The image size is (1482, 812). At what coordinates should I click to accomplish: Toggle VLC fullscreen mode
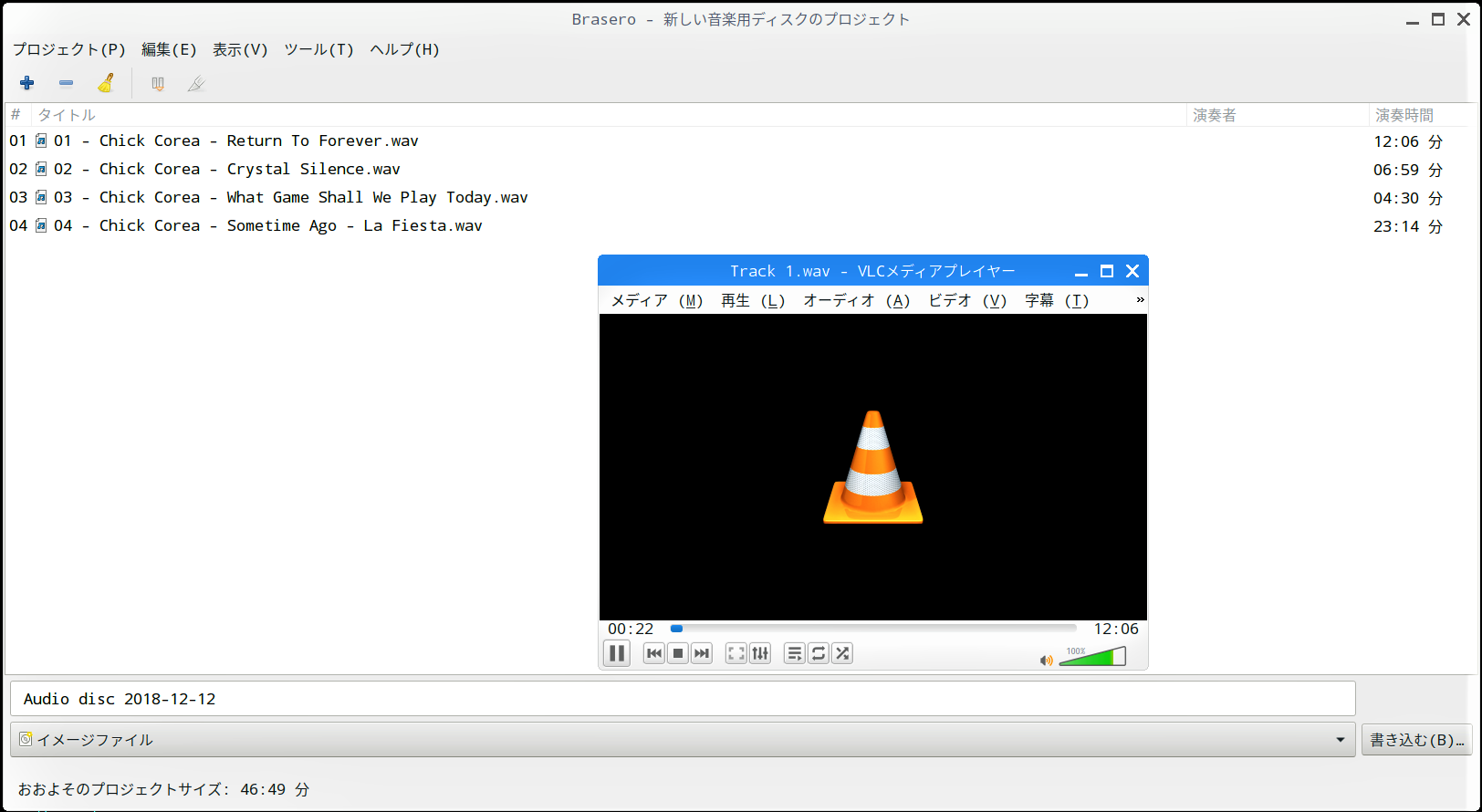pos(736,653)
